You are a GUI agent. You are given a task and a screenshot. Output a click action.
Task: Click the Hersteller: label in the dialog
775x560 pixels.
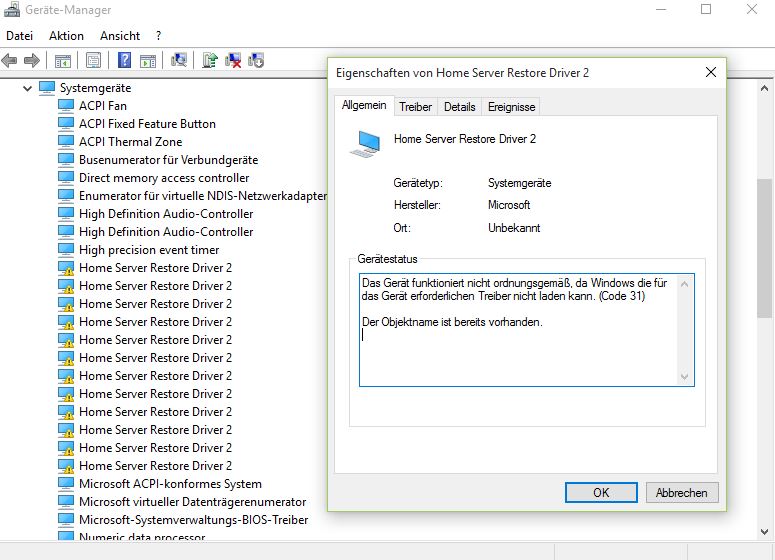coord(417,205)
